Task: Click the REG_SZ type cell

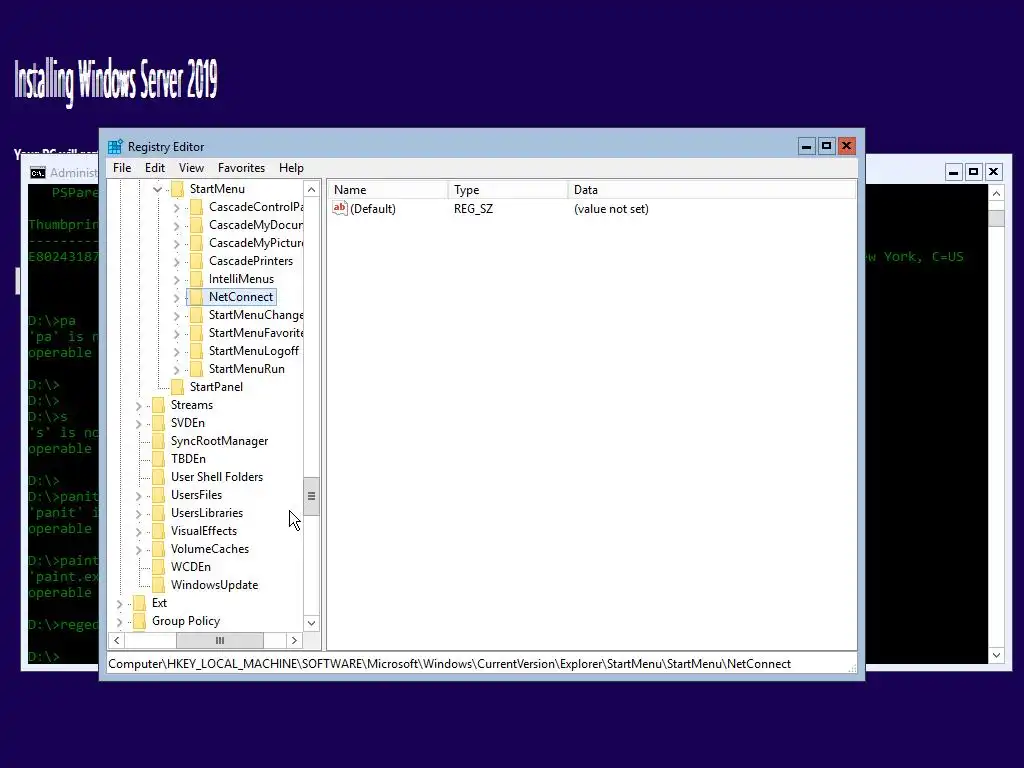Action: (x=473, y=209)
